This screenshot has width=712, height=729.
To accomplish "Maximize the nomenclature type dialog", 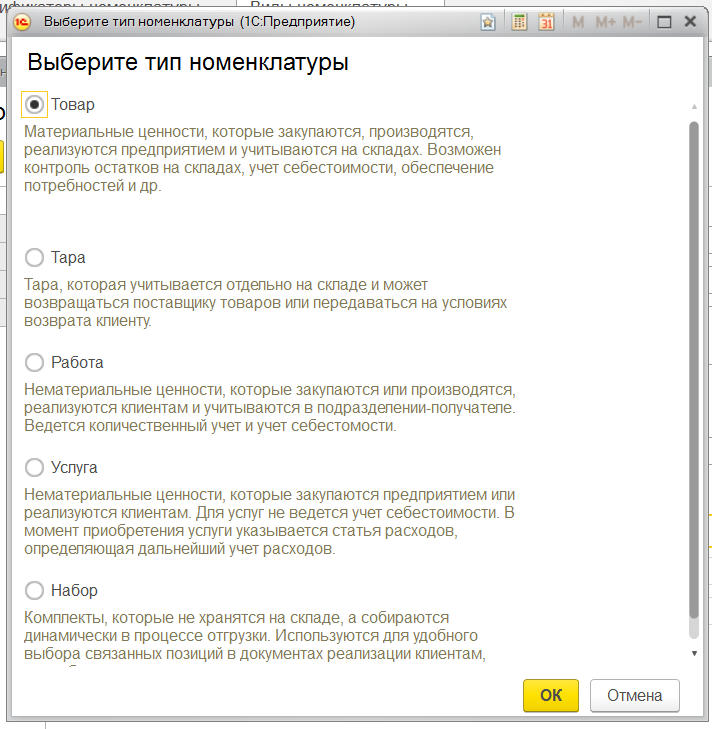I will coord(662,21).
